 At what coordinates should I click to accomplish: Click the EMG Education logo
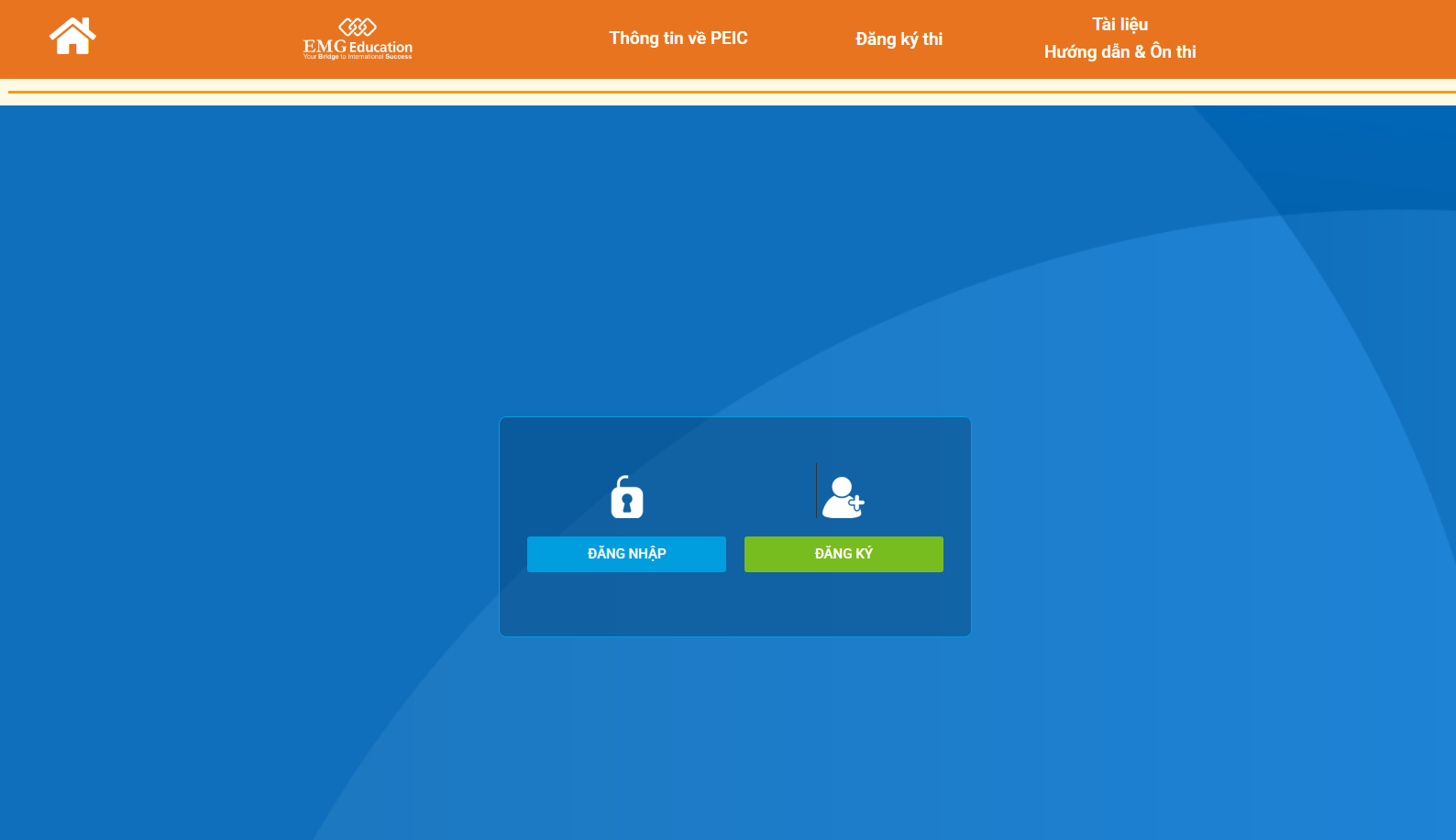[x=358, y=39]
